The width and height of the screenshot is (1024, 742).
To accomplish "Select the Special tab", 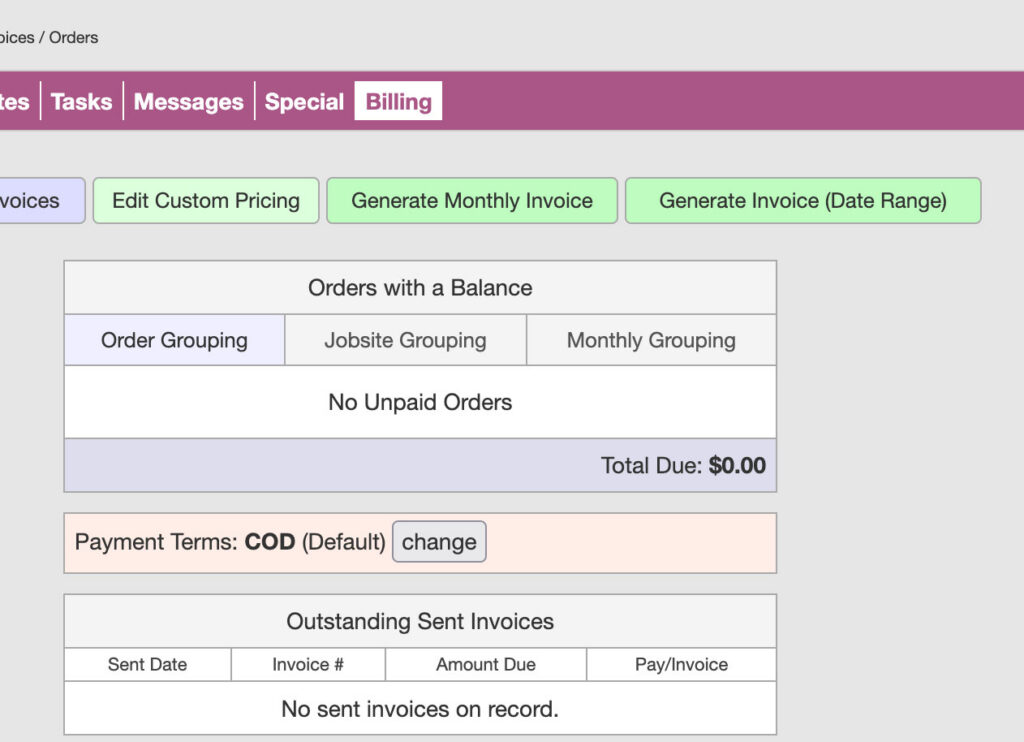I will click(x=304, y=101).
